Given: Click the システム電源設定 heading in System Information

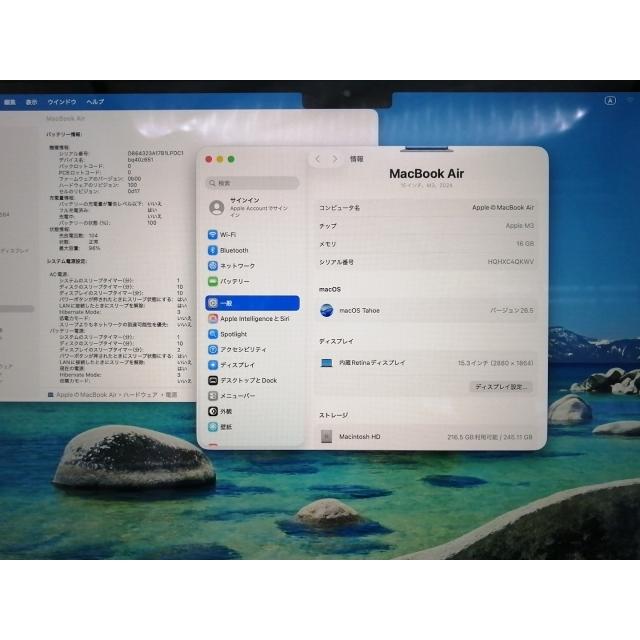Looking at the screenshot, I should (x=67, y=261).
